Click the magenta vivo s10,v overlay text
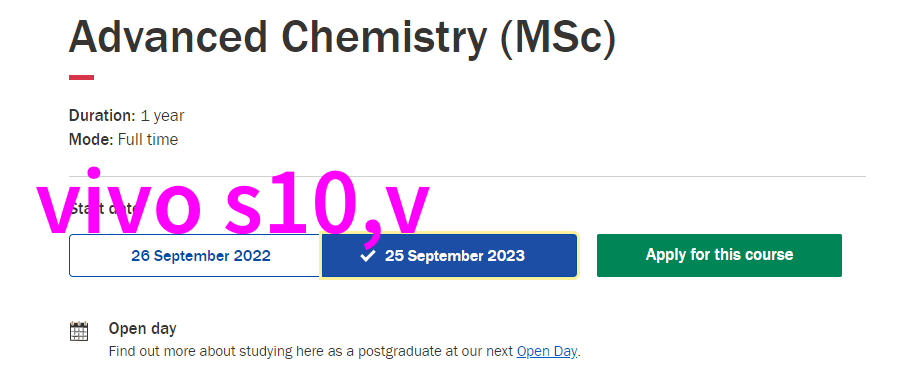The image size is (900, 383). pyautogui.click(x=232, y=204)
